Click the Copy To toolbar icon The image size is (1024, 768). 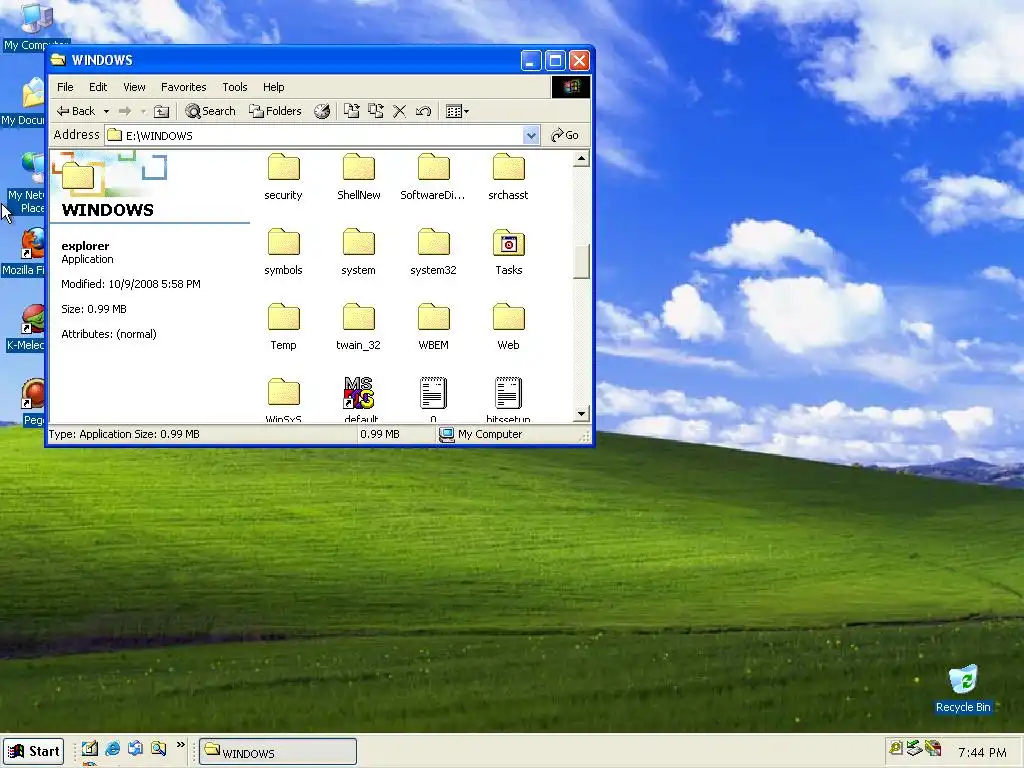[x=376, y=111]
